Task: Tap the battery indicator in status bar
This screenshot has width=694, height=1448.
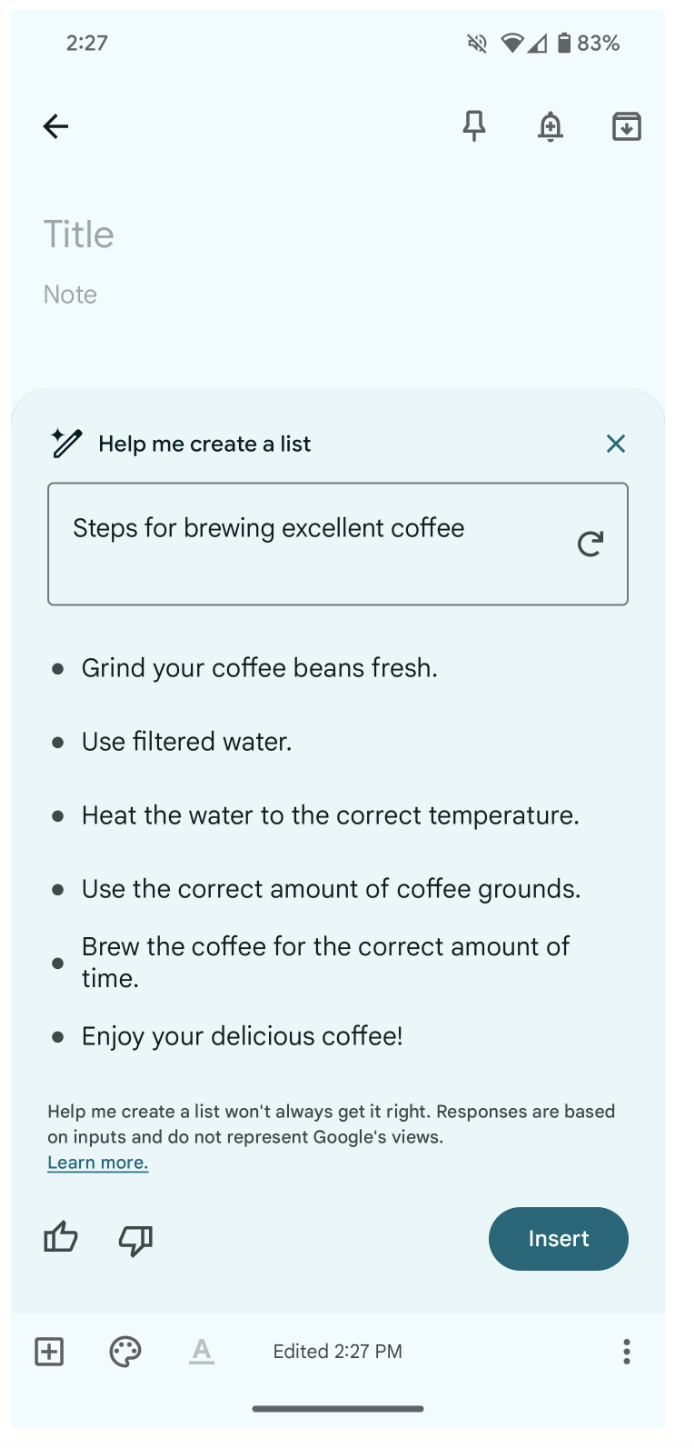Action: pyautogui.click(x=565, y=43)
